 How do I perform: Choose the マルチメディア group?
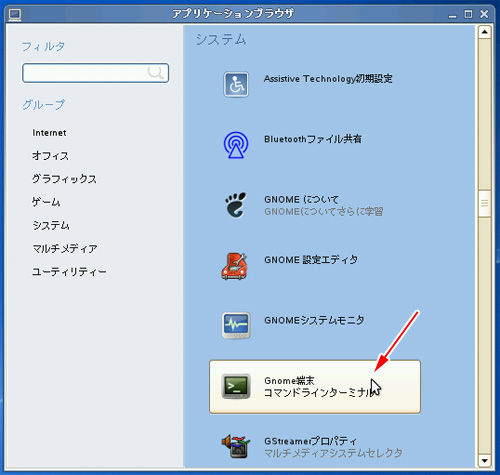click(x=65, y=248)
